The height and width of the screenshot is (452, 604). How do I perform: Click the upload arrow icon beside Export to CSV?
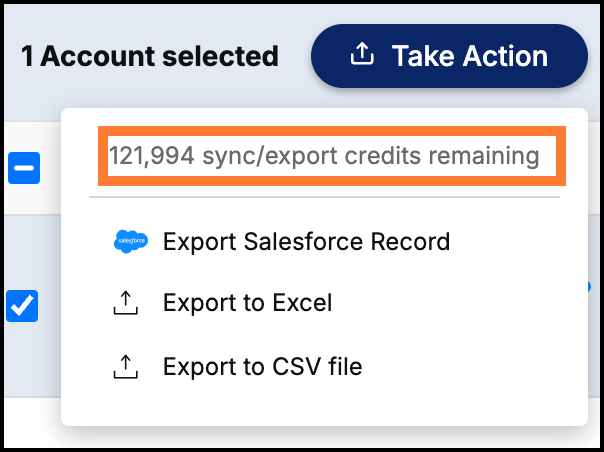(126, 366)
